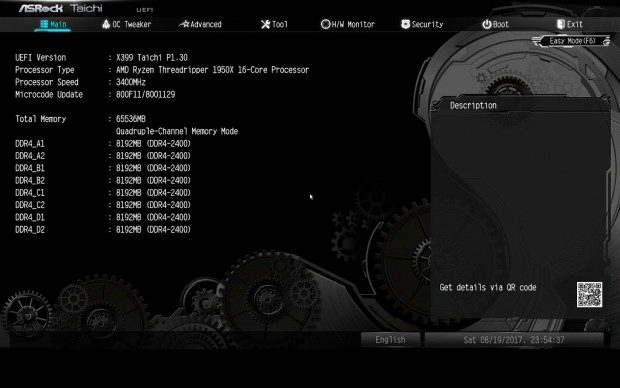Image resolution: width=620 pixels, height=388 pixels.
Task: Open the Main tab
Action: (x=53, y=24)
